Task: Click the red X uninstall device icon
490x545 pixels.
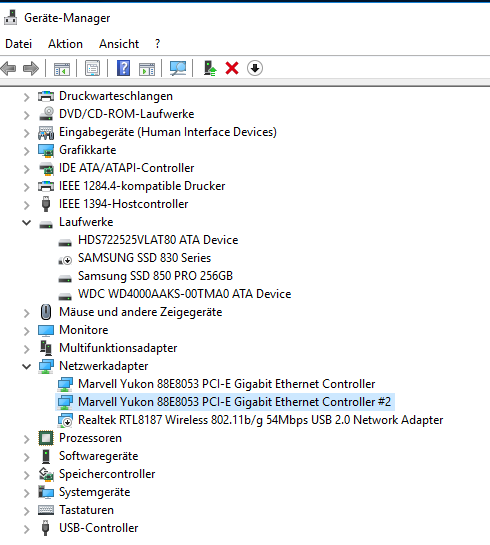Action: click(232, 68)
